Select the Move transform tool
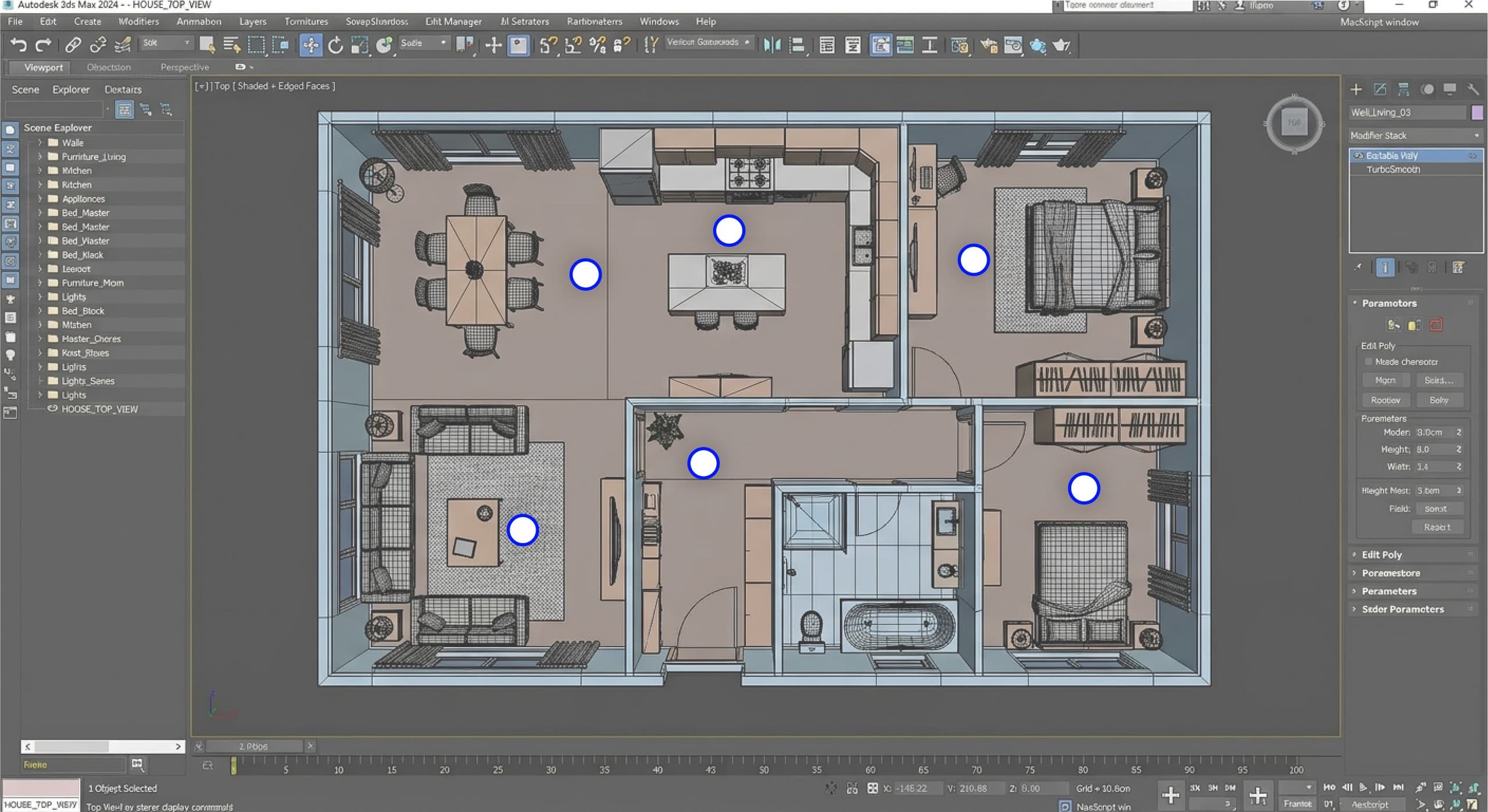 coord(311,45)
